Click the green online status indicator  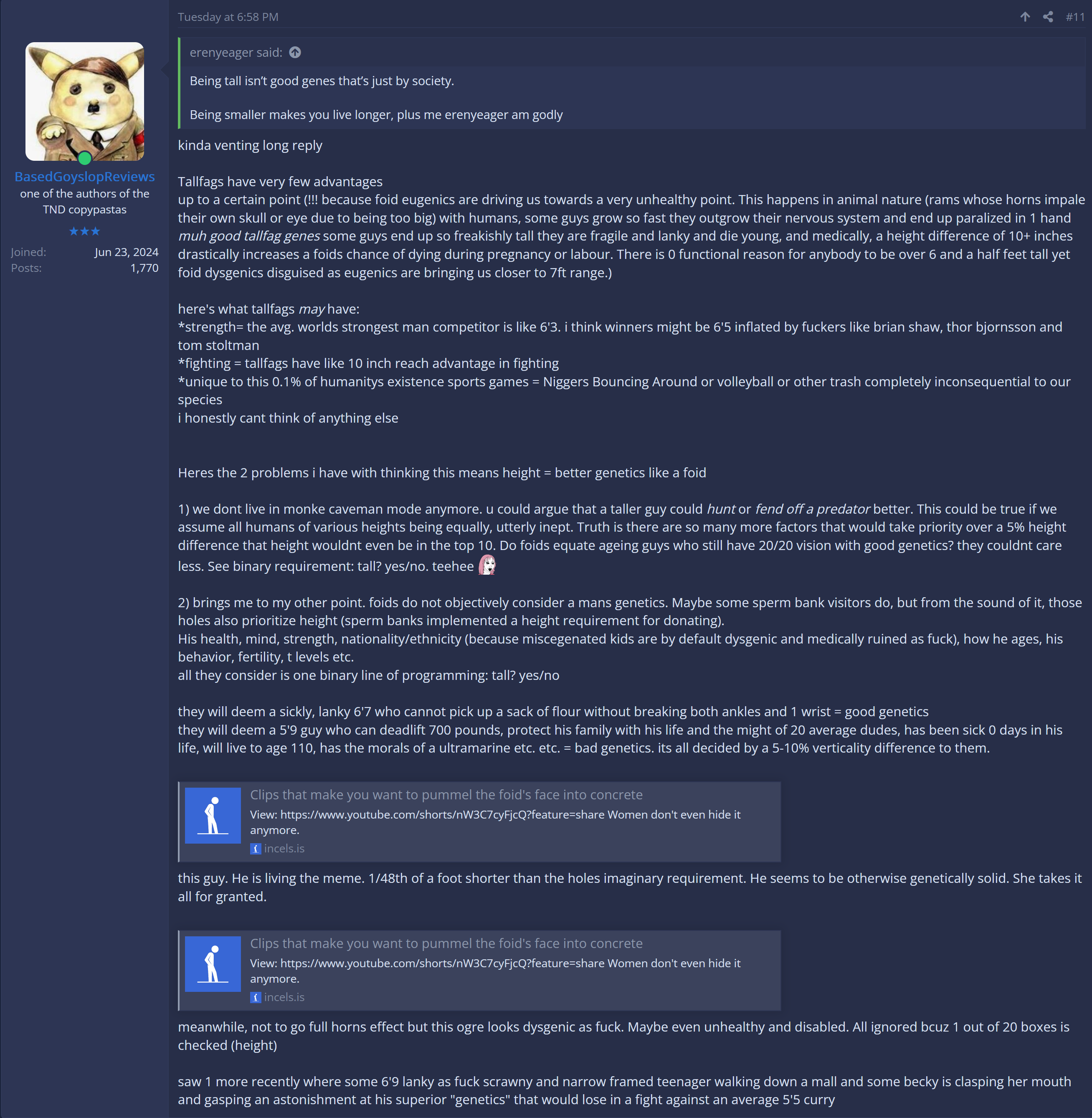pos(85,158)
